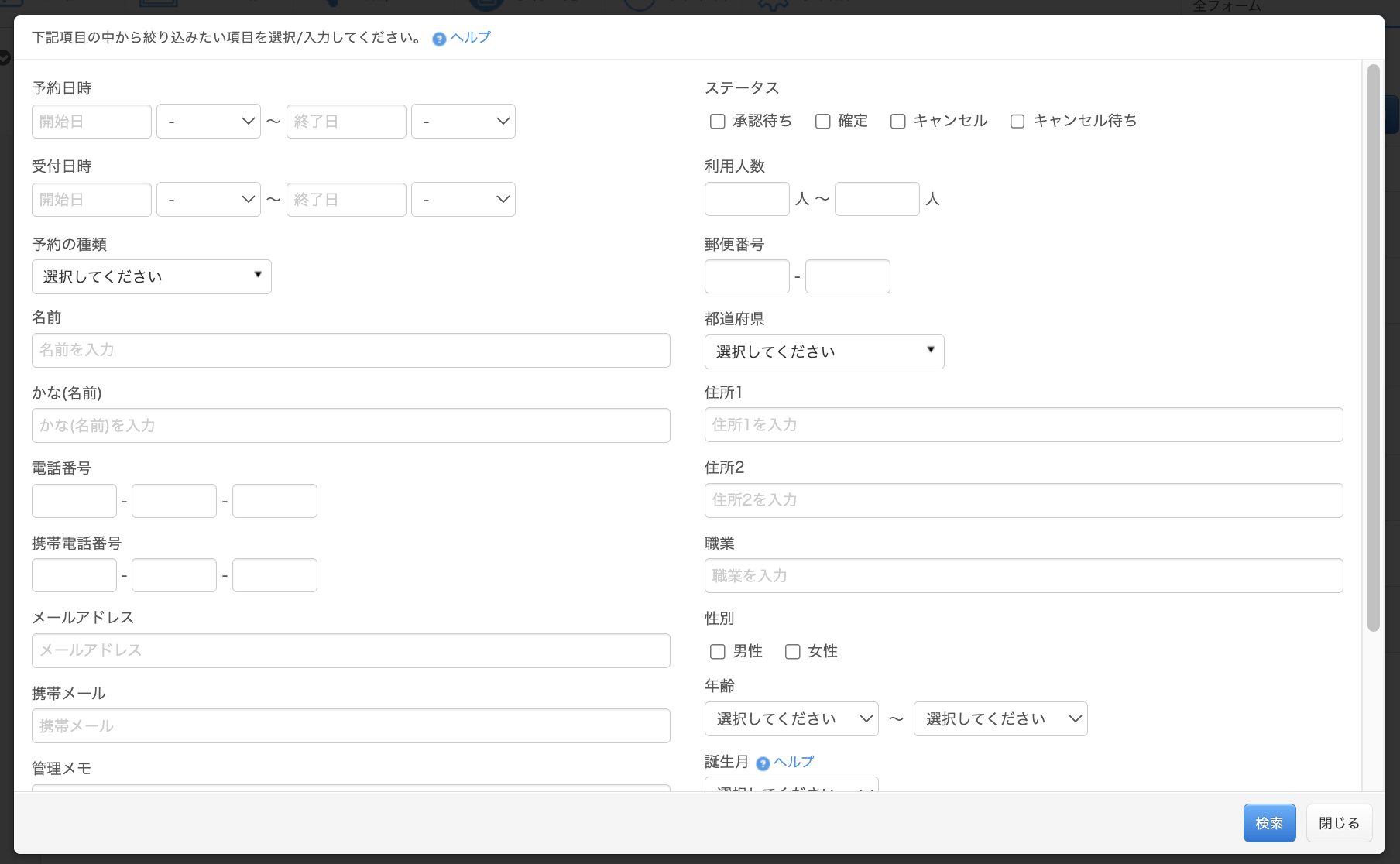The width and height of the screenshot is (1400, 864).
Task: Click the help icon beside the instructions
Action: 439,39
